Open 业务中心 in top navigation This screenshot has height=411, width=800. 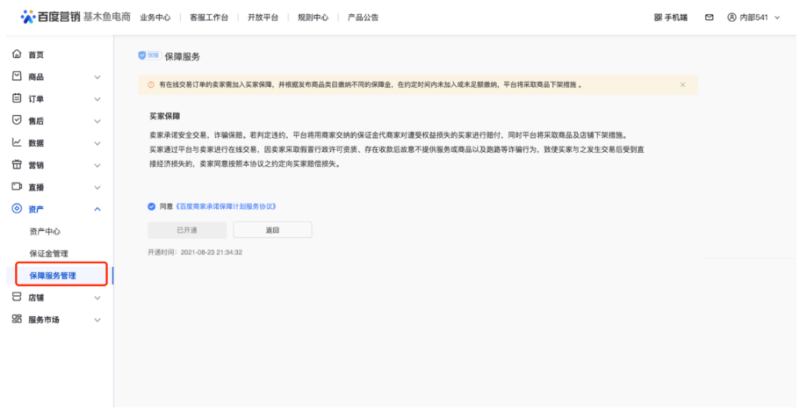155,17
